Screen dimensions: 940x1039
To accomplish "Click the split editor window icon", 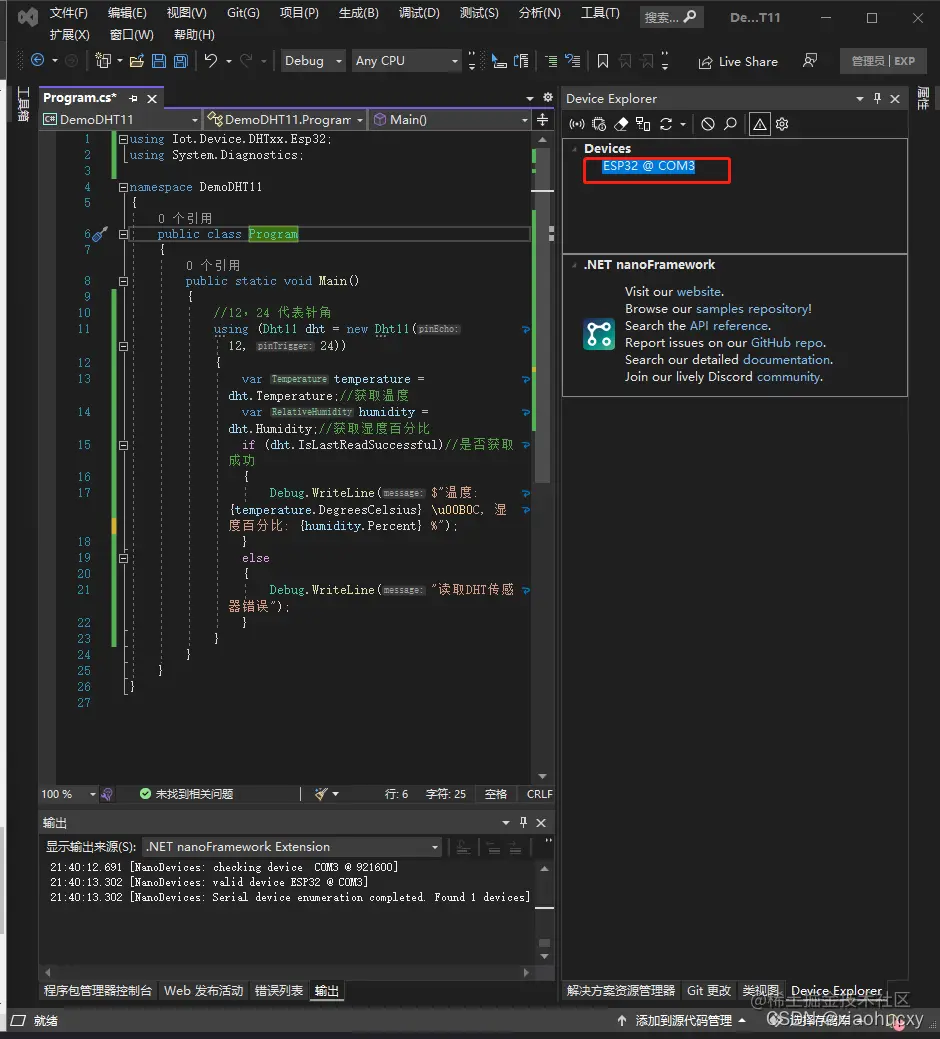I will (543, 119).
